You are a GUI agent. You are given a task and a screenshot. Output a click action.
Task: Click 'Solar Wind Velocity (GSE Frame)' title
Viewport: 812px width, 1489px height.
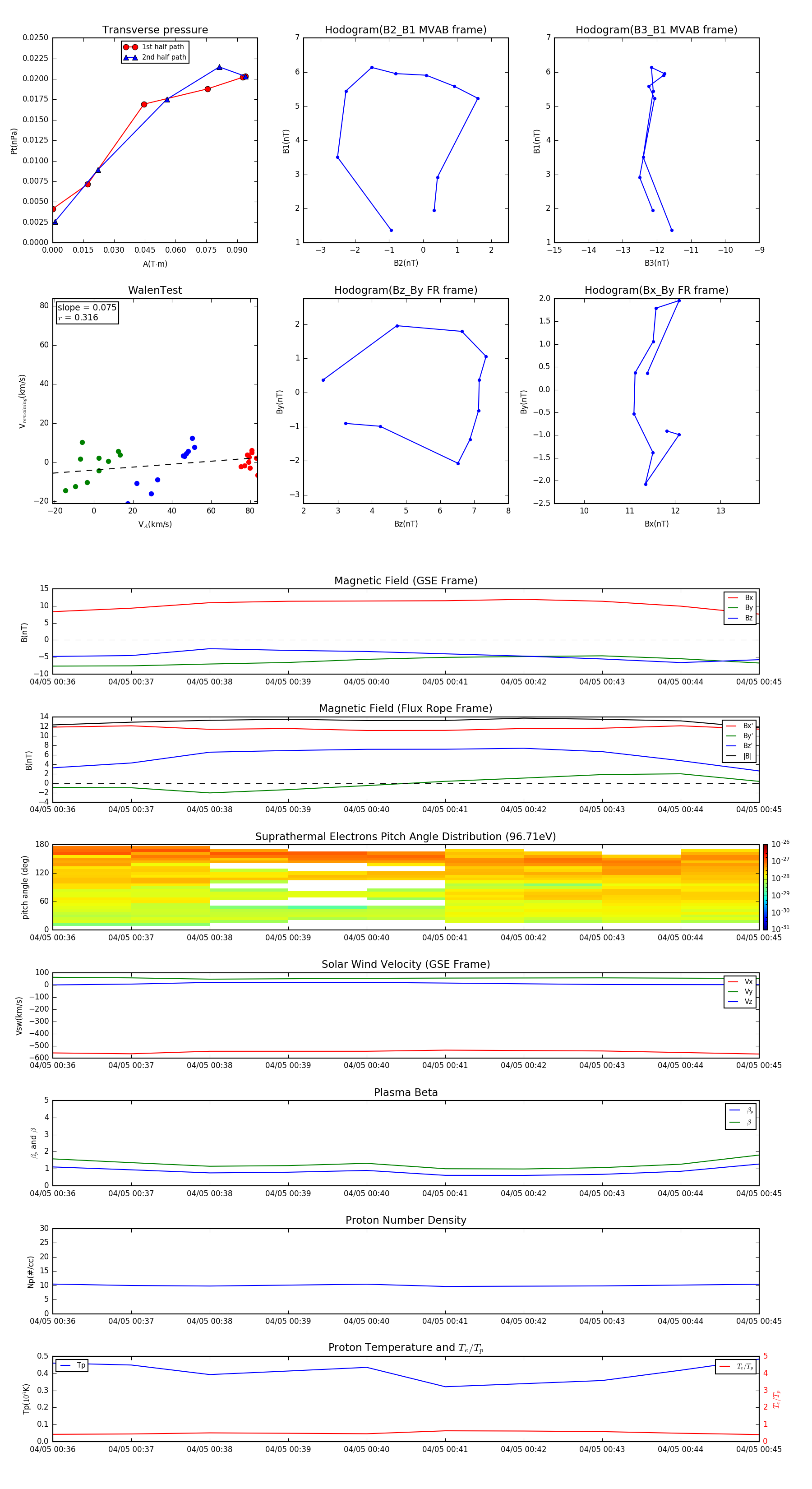[x=406, y=965]
